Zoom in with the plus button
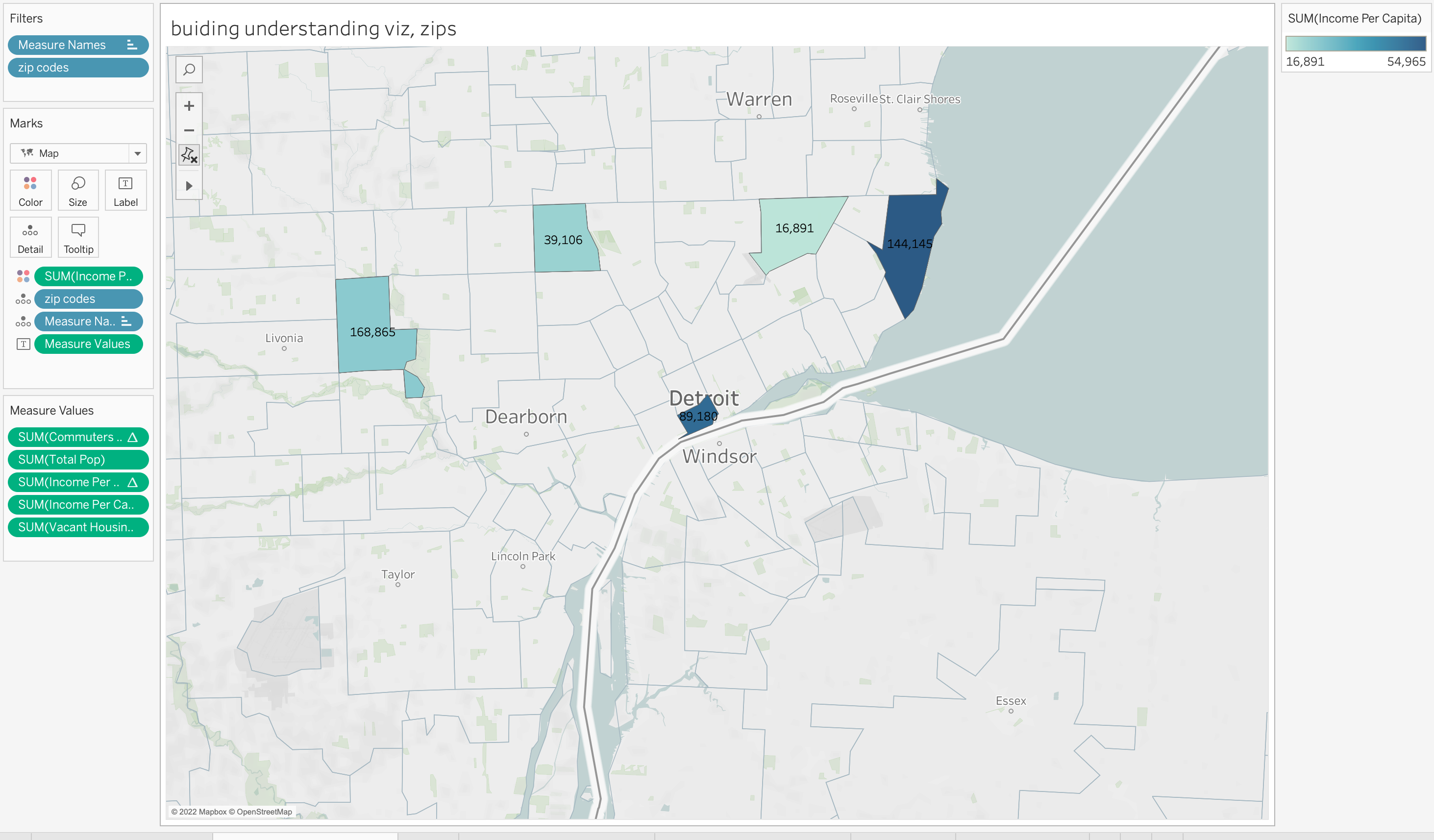Image resolution: width=1434 pixels, height=840 pixels. (189, 106)
